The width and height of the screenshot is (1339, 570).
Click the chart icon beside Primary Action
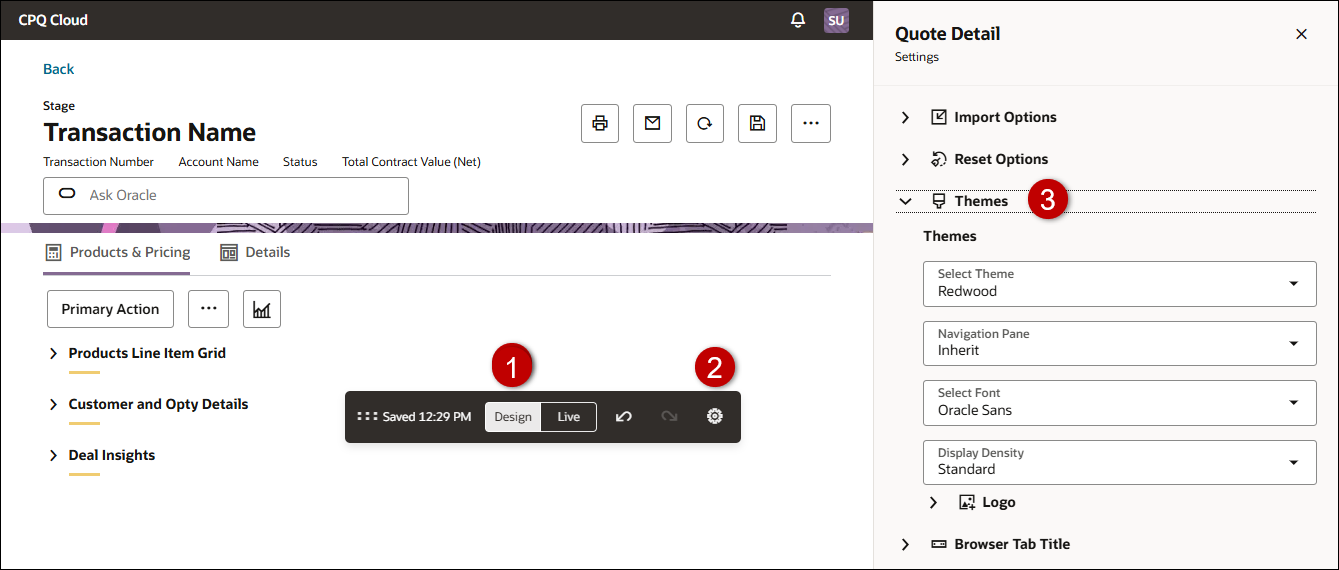pos(262,309)
